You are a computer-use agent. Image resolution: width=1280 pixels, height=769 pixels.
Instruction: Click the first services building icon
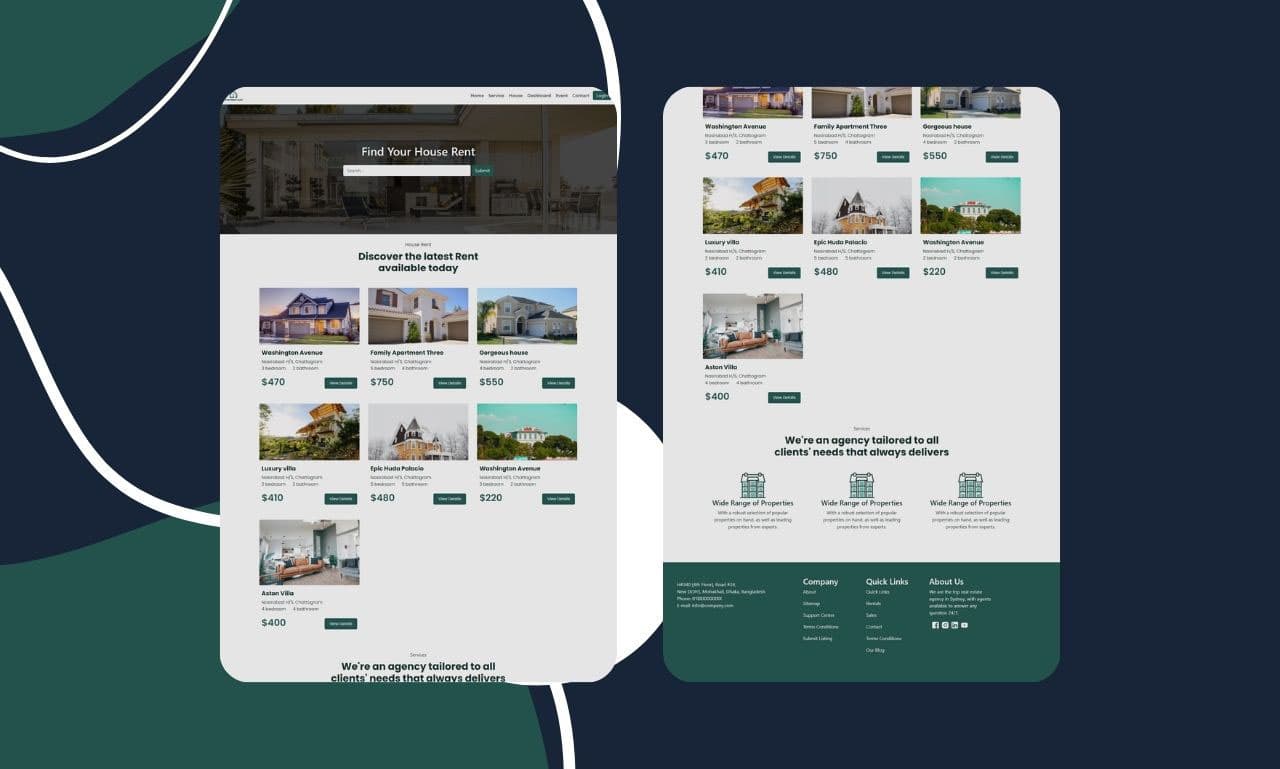click(752, 486)
